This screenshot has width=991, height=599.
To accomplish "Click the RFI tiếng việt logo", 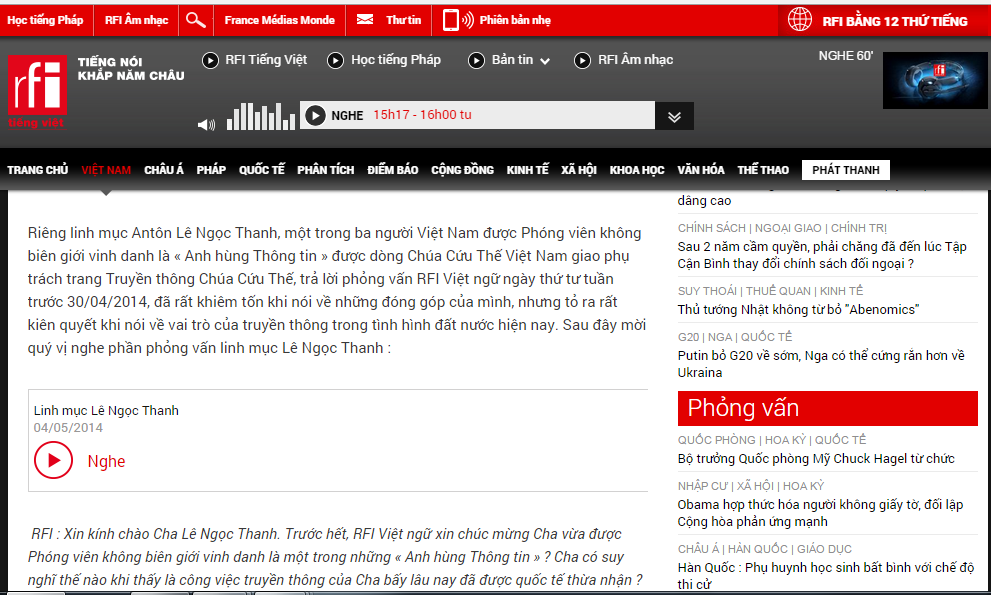I will coord(37,91).
